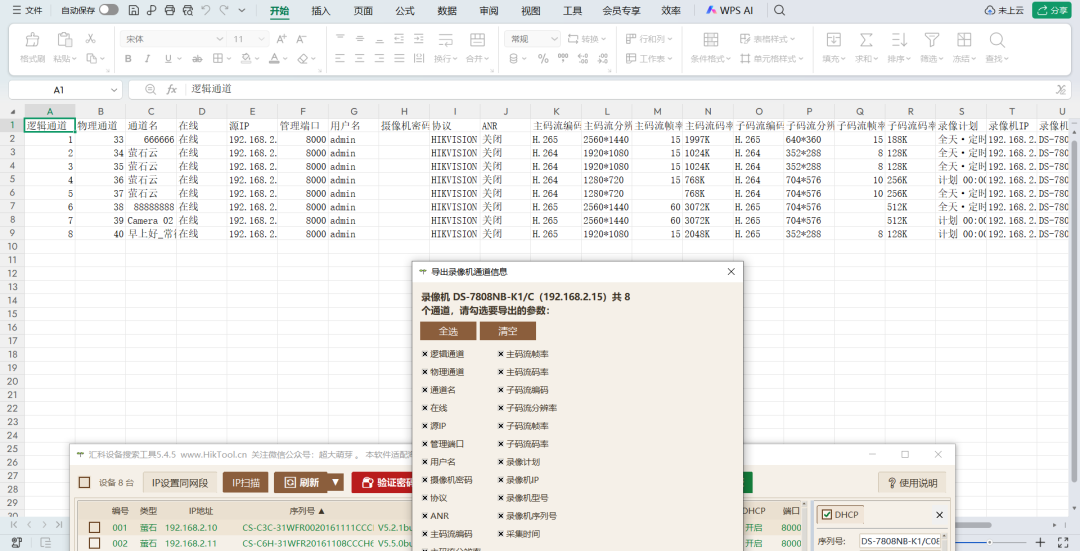Check the device 001 row checkbox
The image size is (1080, 551).
(x=95, y=528)
